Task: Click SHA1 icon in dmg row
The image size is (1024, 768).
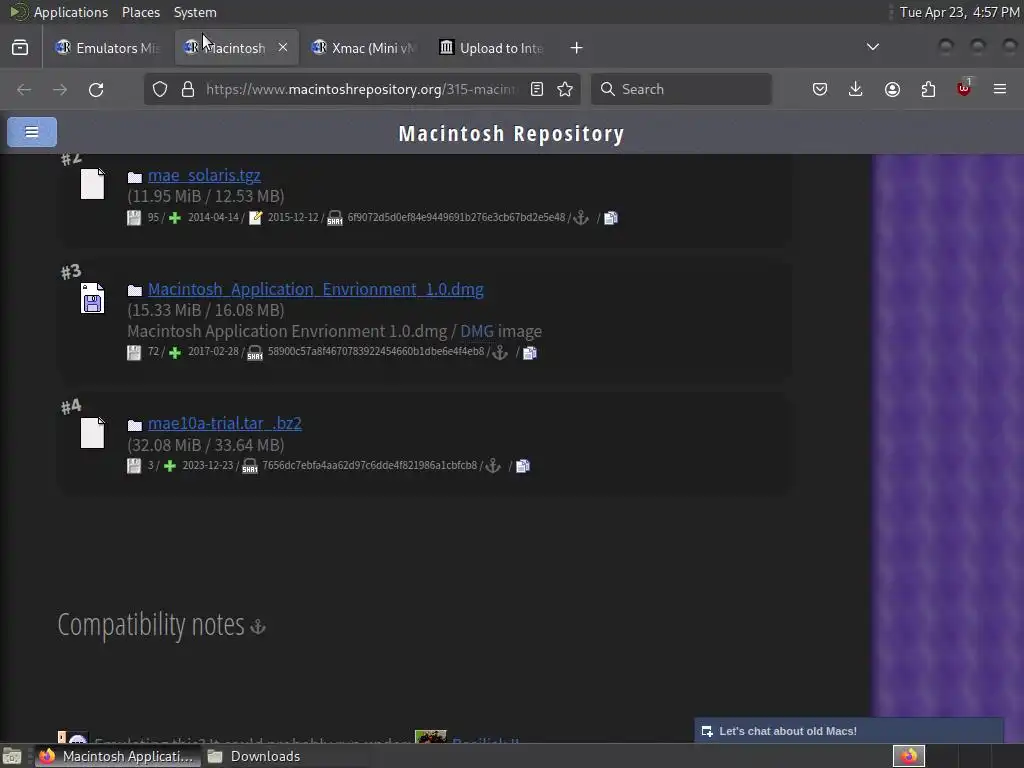Action: coord(255,353)
